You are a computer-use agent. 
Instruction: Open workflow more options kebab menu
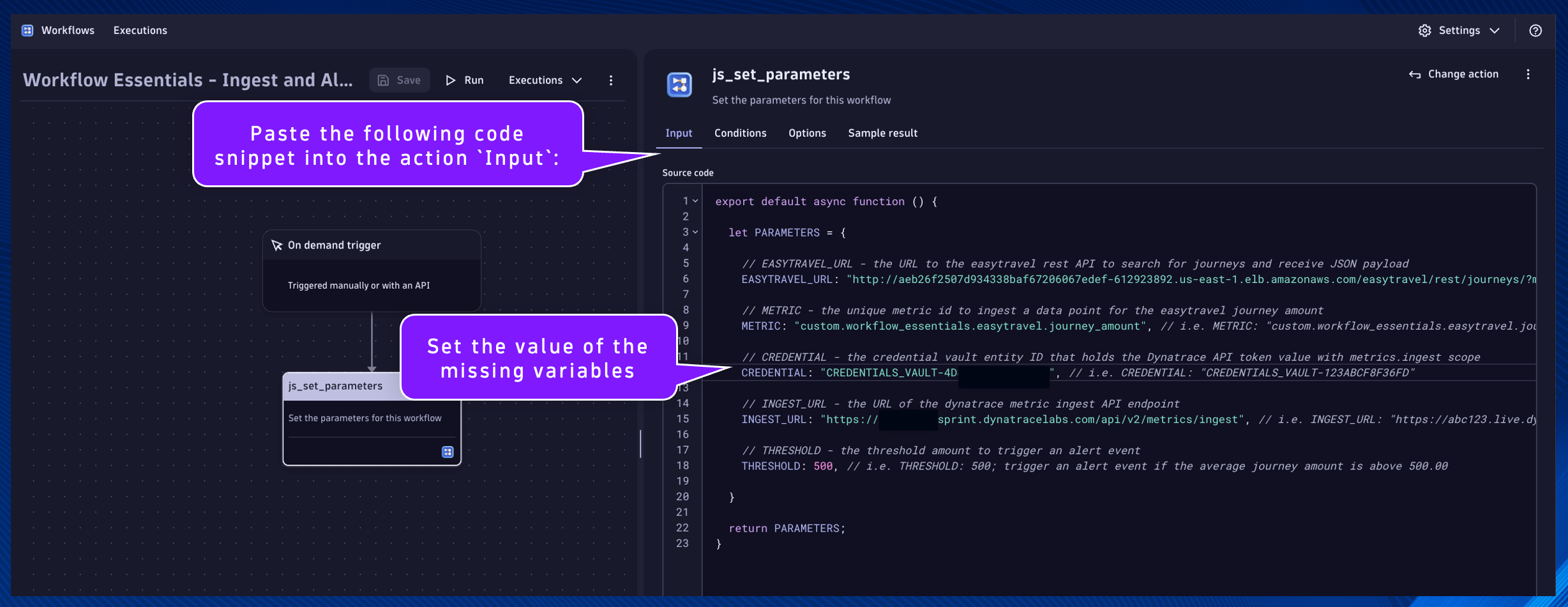tap(611, 80)
